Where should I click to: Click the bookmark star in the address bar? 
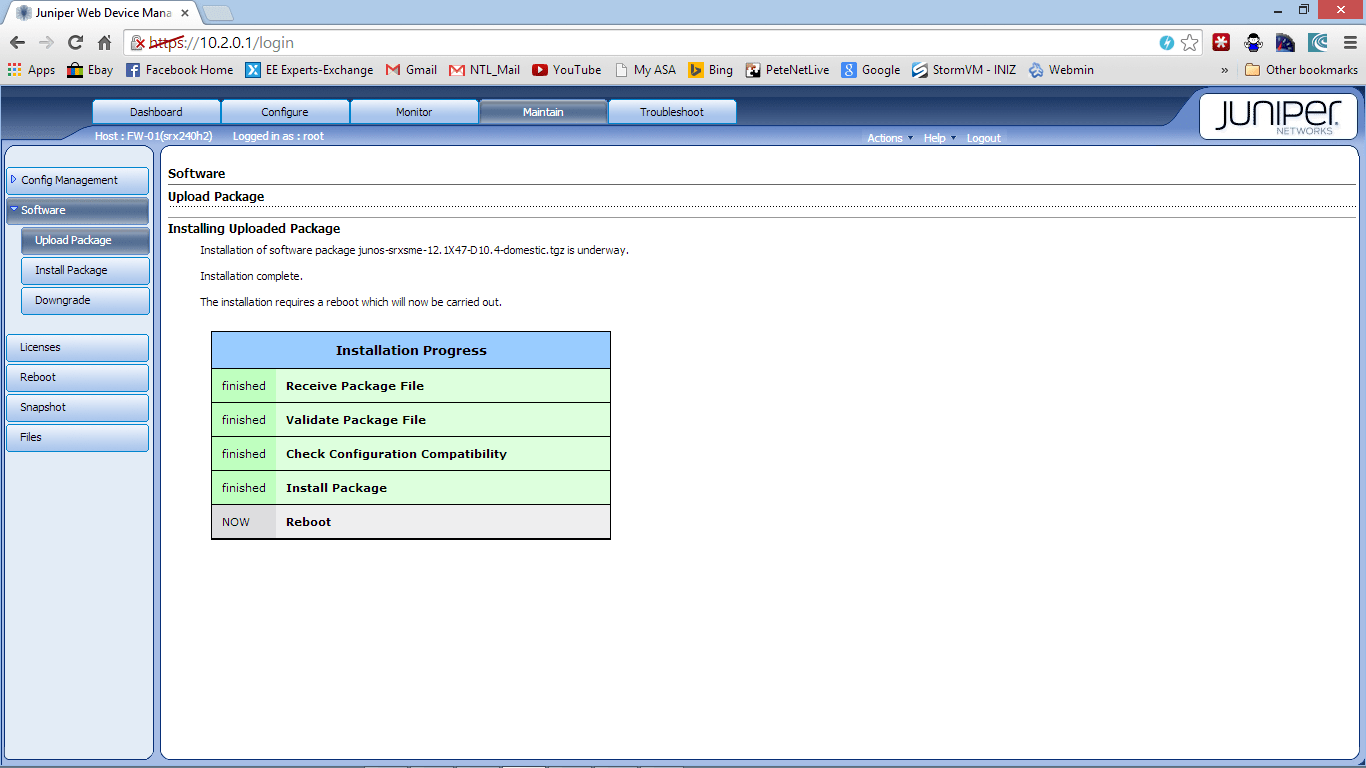1189,43
